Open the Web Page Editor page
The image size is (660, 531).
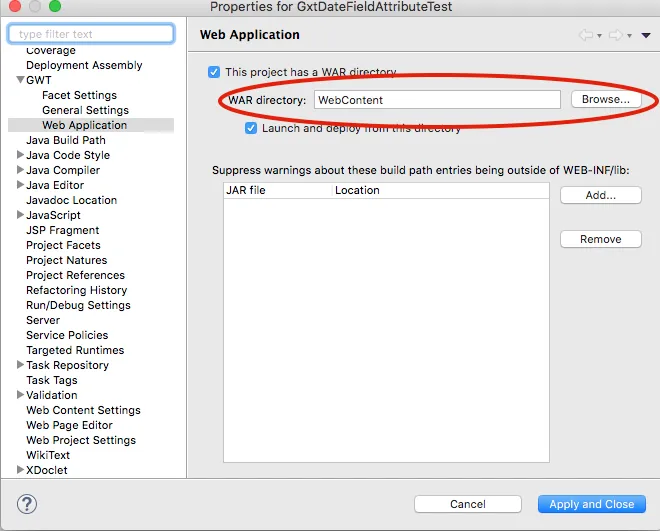pos(69,425)
